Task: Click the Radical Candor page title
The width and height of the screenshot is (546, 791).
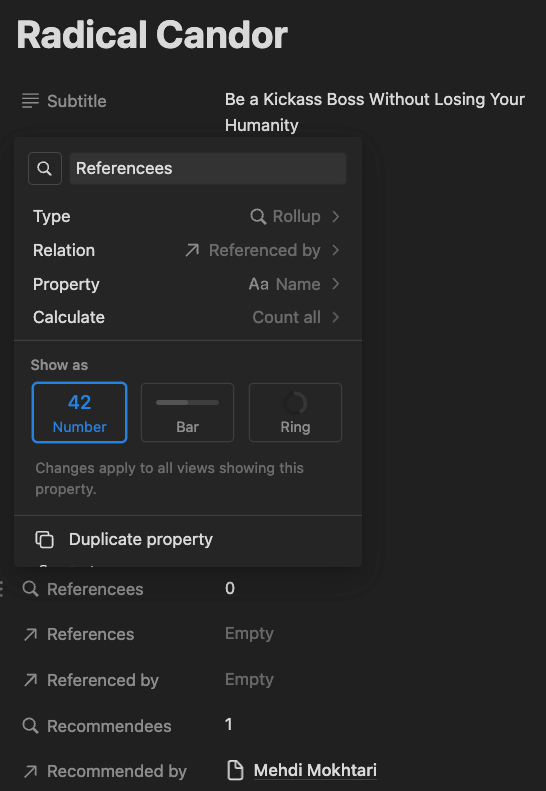Action: 152,35
